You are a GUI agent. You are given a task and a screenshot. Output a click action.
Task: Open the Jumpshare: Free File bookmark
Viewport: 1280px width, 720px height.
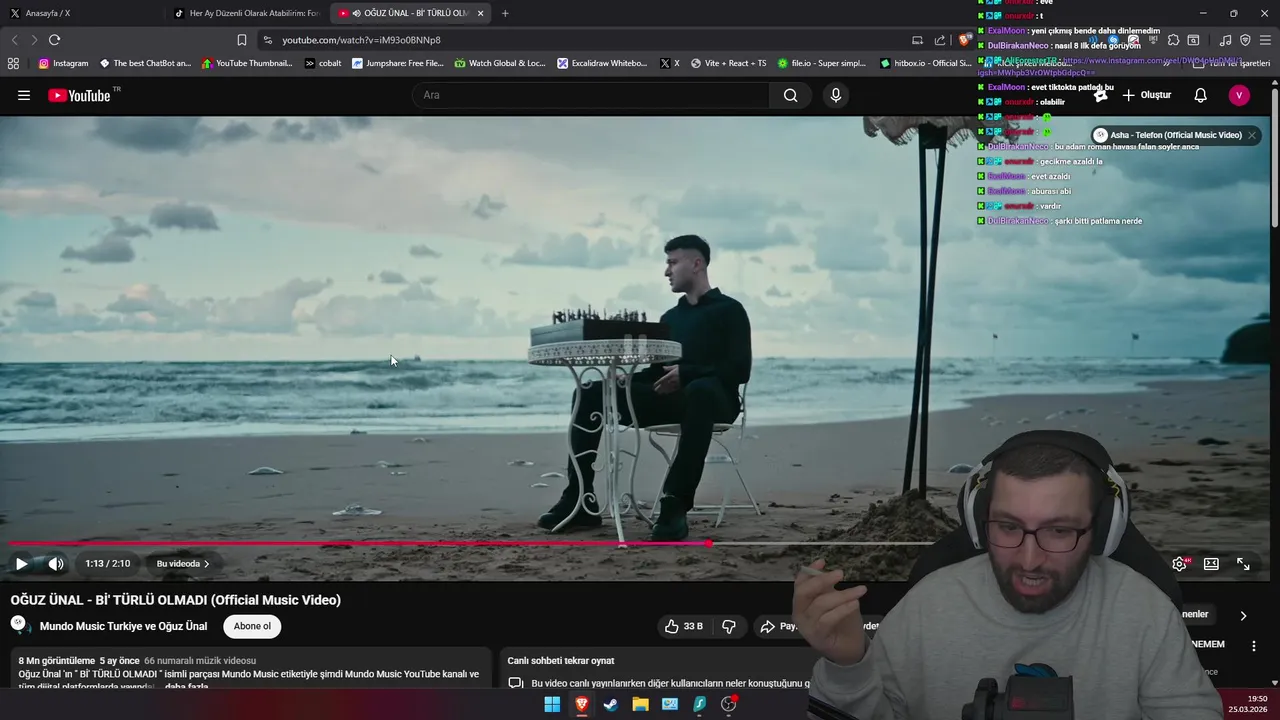398,63
